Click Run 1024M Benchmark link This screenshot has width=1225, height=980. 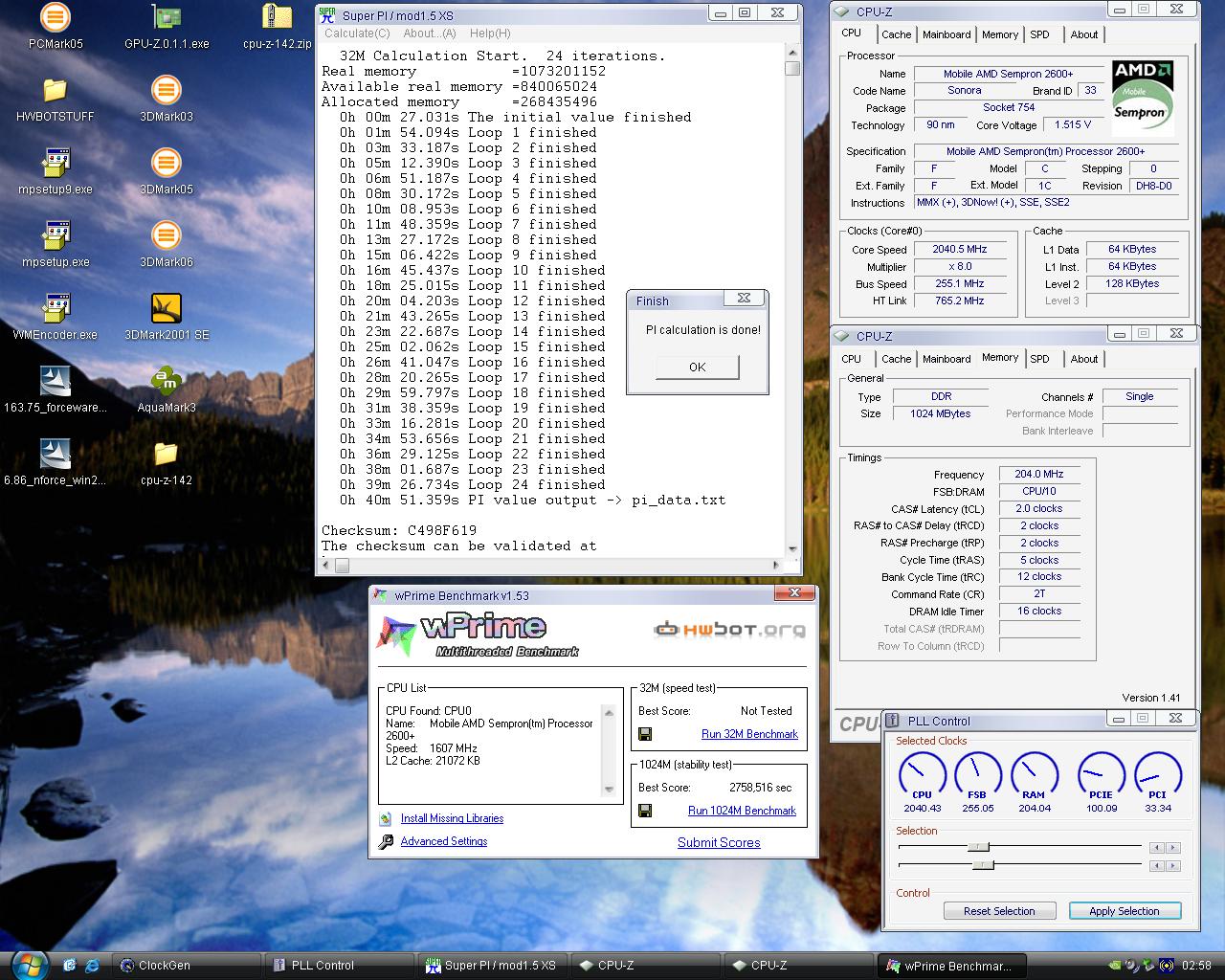point(742,811)
